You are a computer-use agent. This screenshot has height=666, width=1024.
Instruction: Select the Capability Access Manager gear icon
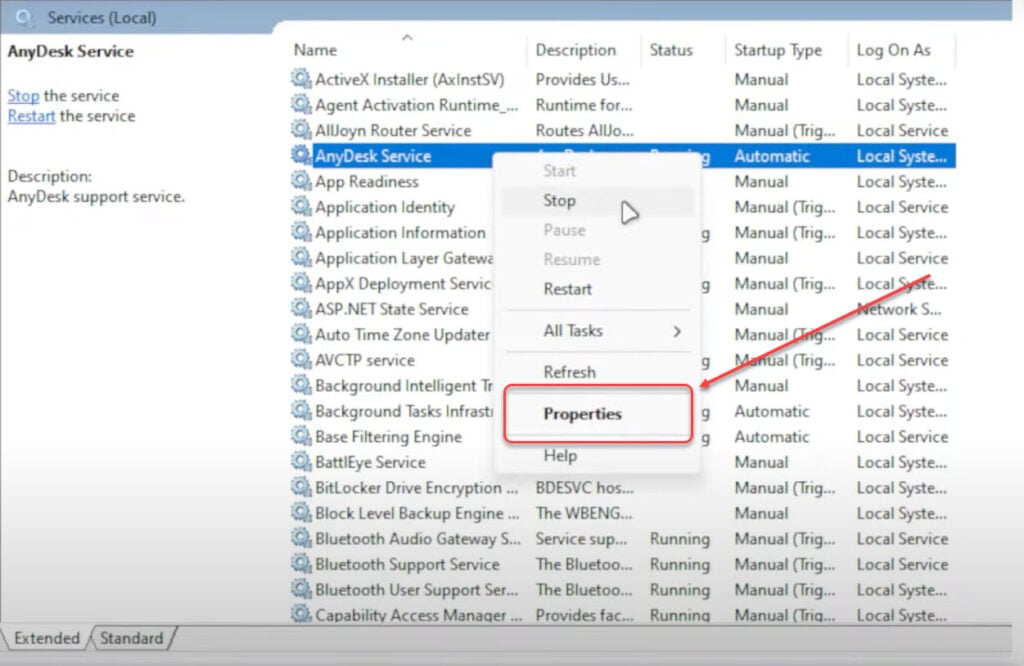(x=301, y=615)
